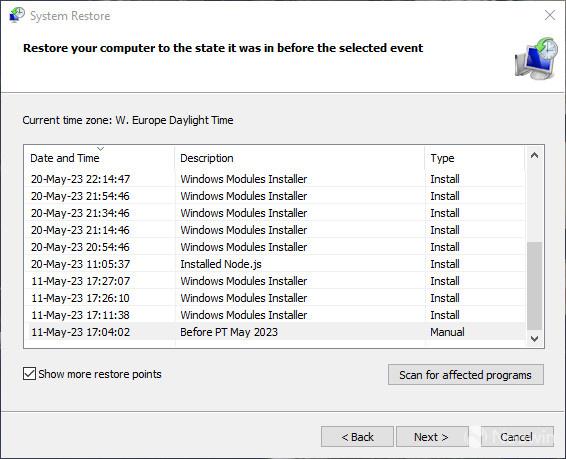The image size is (566, 459).
Task: Go to previous step with Back button
Action: pos(357,437)
